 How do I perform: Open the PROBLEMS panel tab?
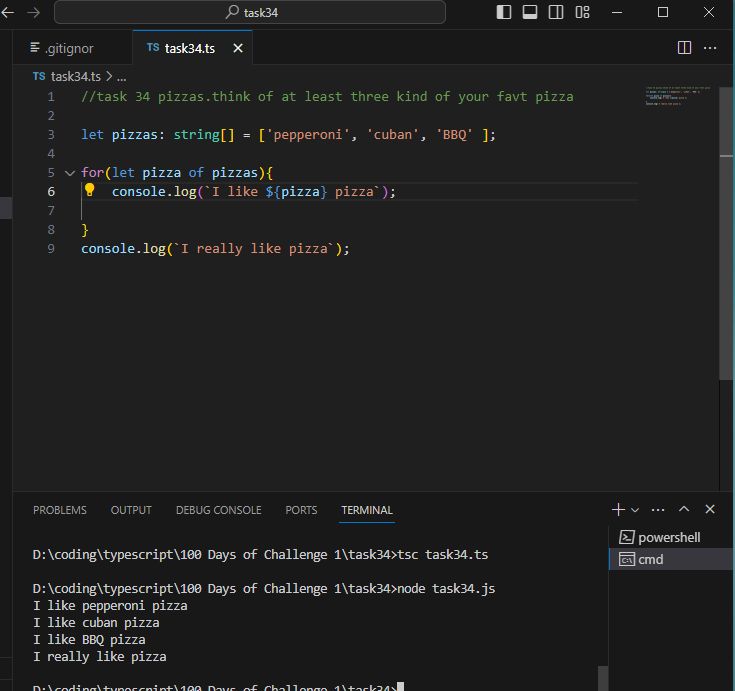click(x=60, y=510)
